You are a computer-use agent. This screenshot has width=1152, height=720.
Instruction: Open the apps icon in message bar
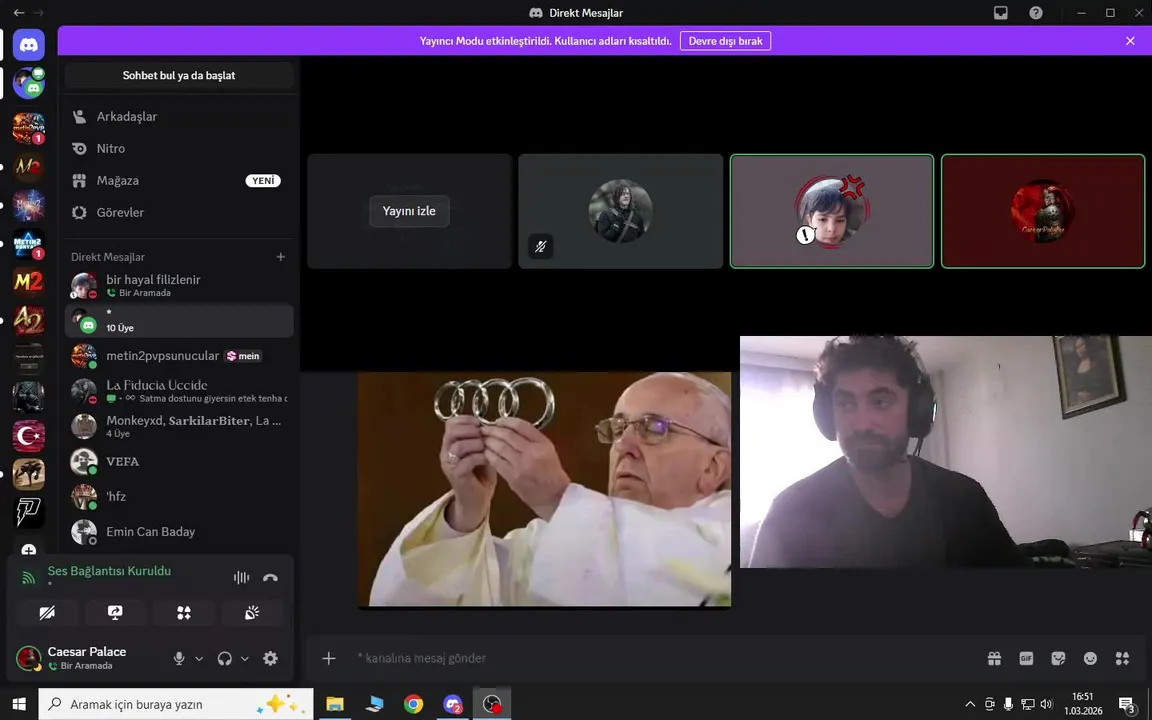pyautogui.click(x=1122, y=658)
